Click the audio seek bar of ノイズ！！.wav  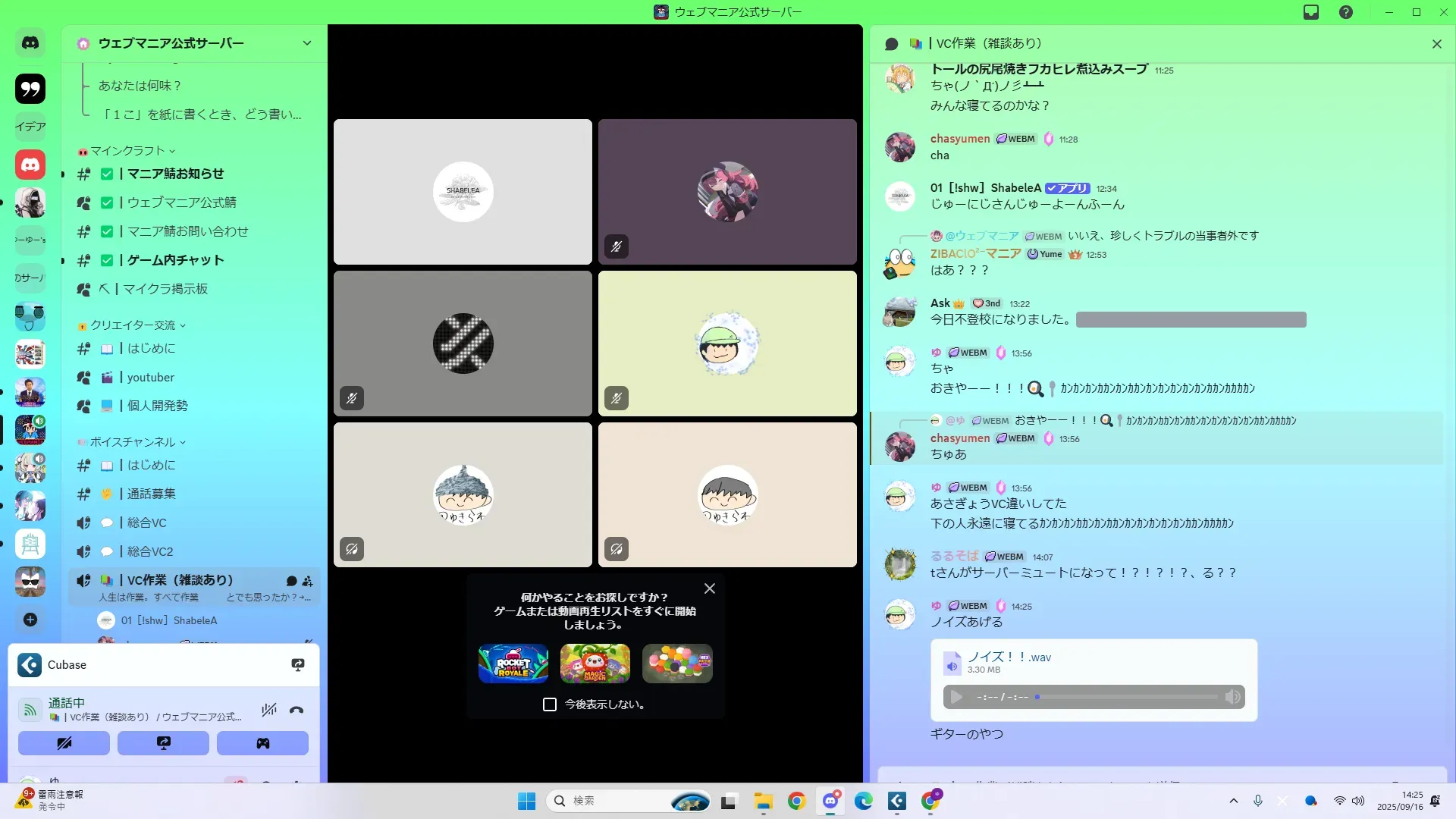tap(1126, 697)
